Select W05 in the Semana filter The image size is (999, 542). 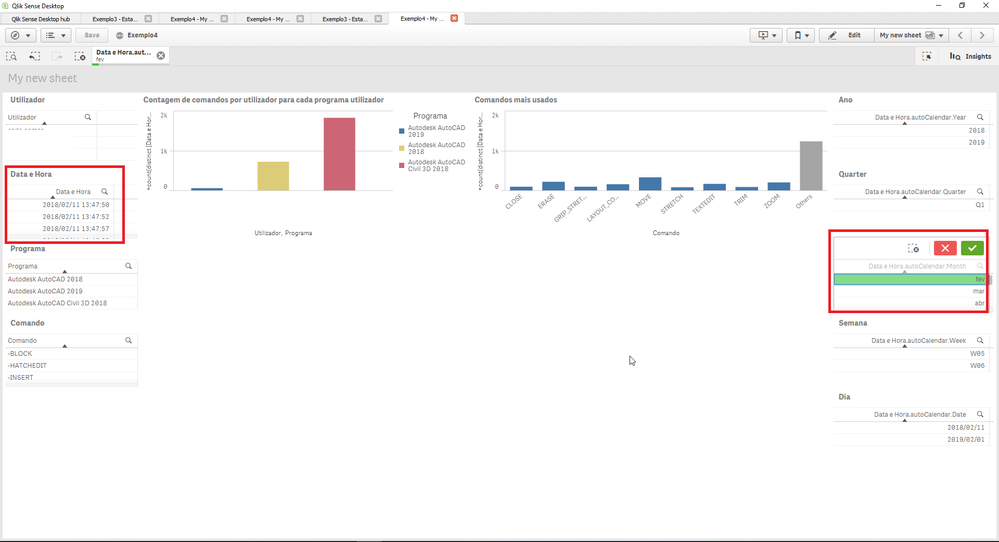[910, 353]
